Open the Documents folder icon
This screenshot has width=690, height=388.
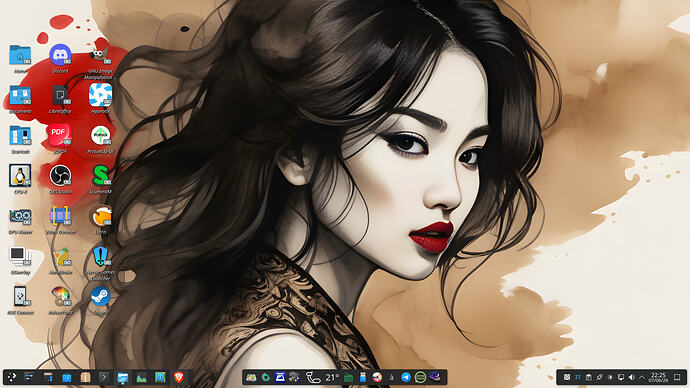click(20, 95)
